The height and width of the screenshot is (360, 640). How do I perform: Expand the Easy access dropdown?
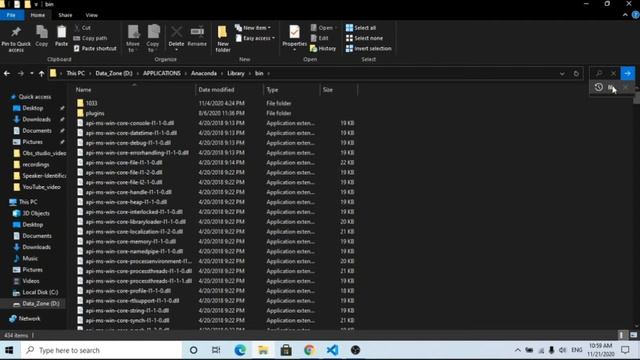(255, 38)
